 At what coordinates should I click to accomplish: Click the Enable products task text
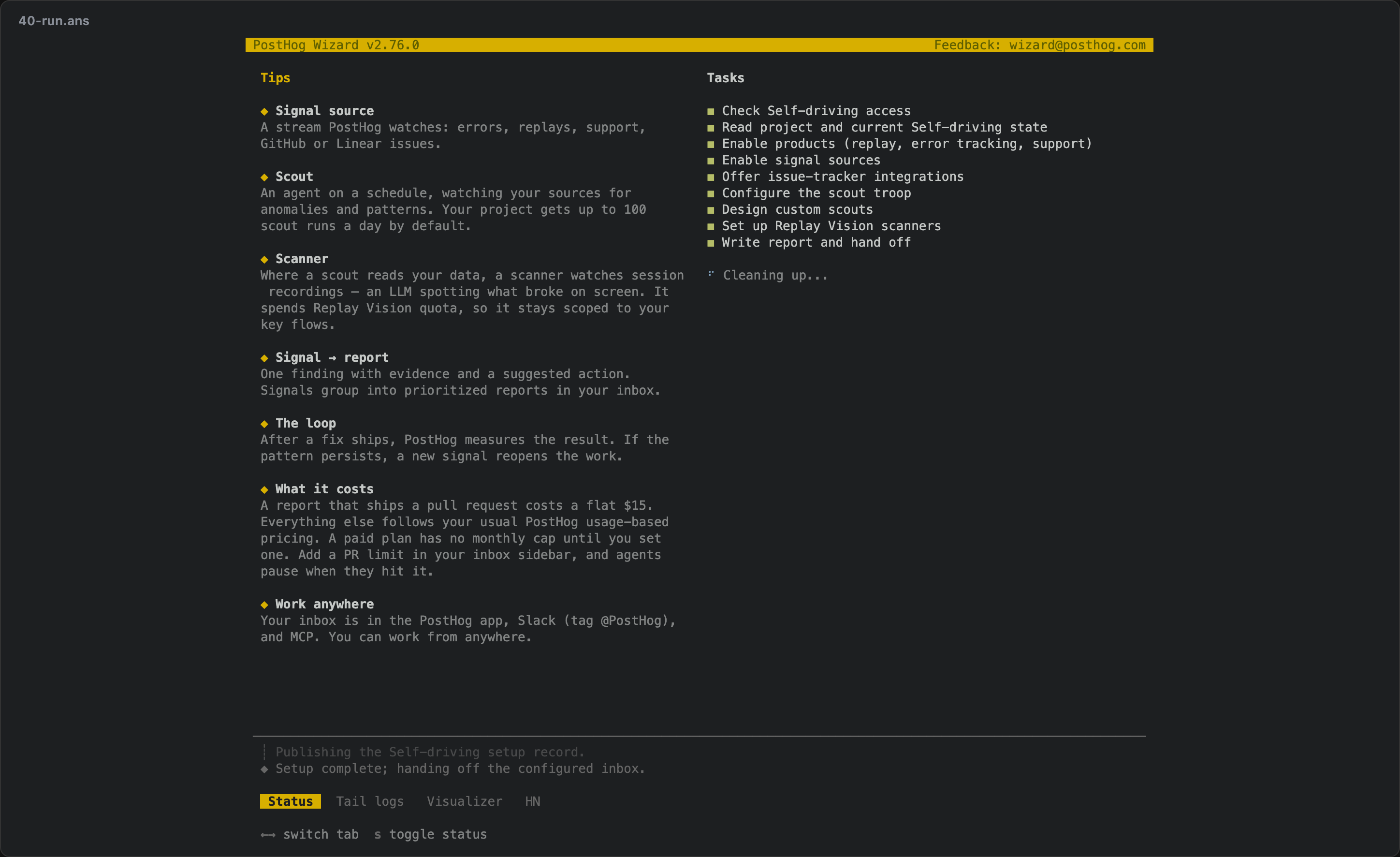coord(907,144)
